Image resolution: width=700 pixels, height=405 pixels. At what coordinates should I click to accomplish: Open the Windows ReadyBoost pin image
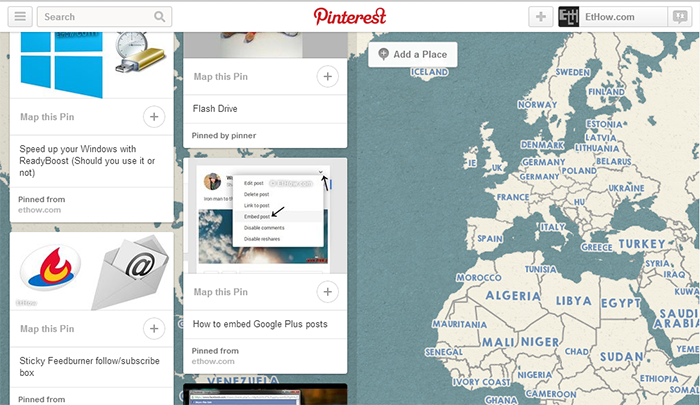coord(92,65)
